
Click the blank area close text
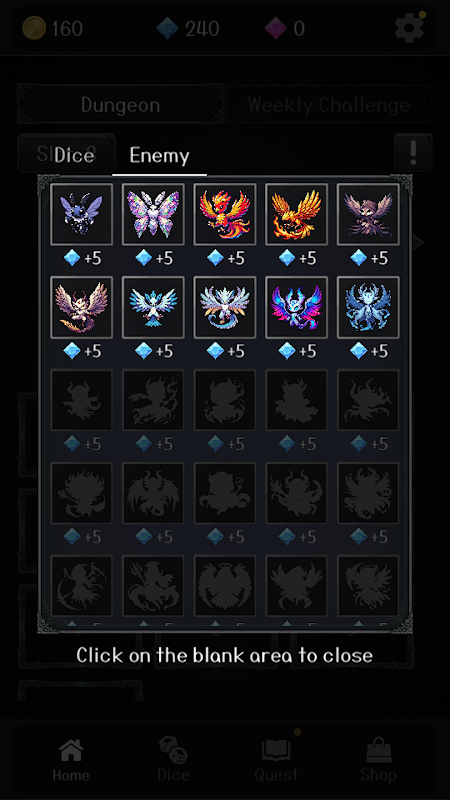click(224, 655)
